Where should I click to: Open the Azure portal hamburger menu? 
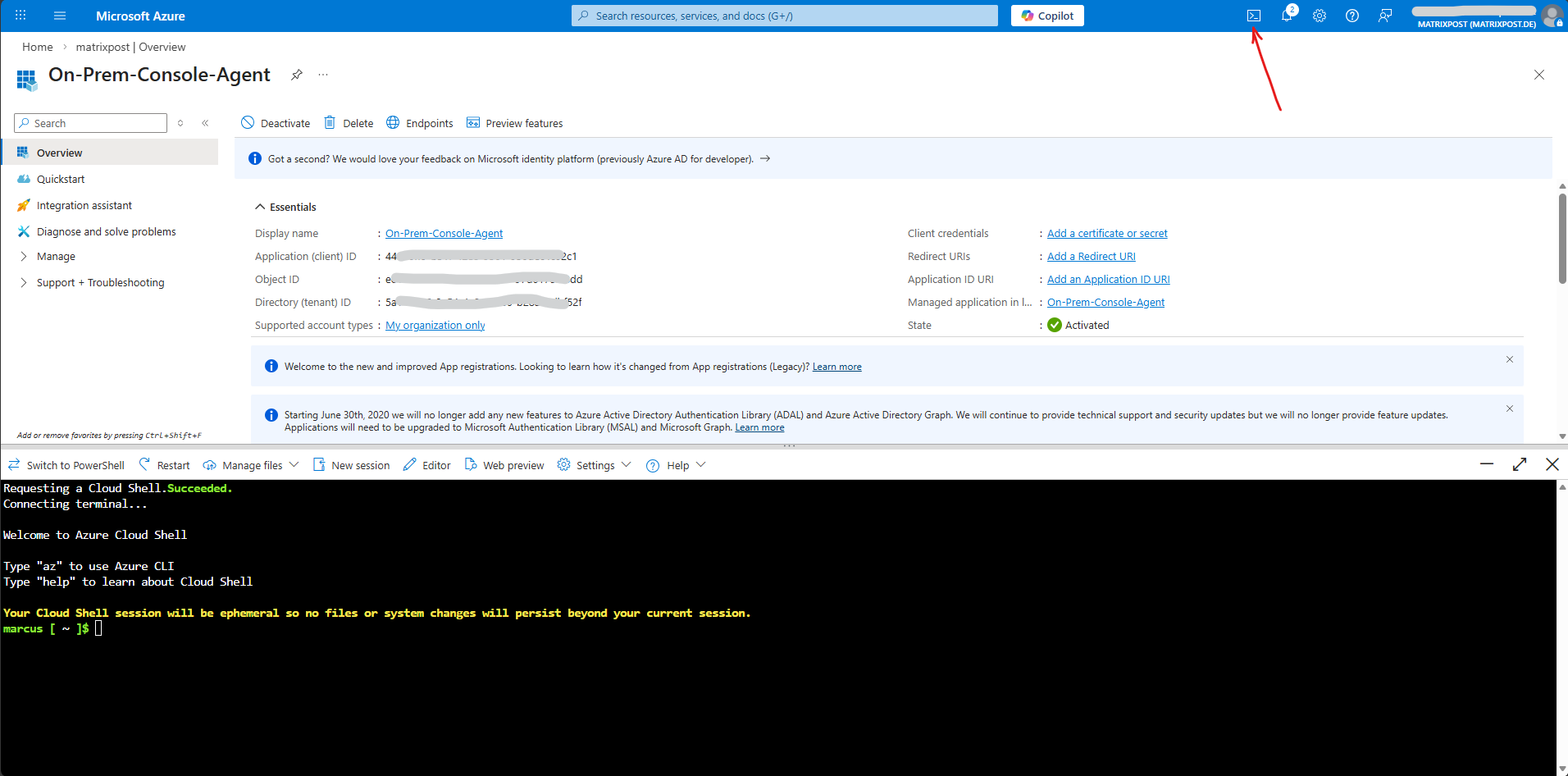coord(60,16)
